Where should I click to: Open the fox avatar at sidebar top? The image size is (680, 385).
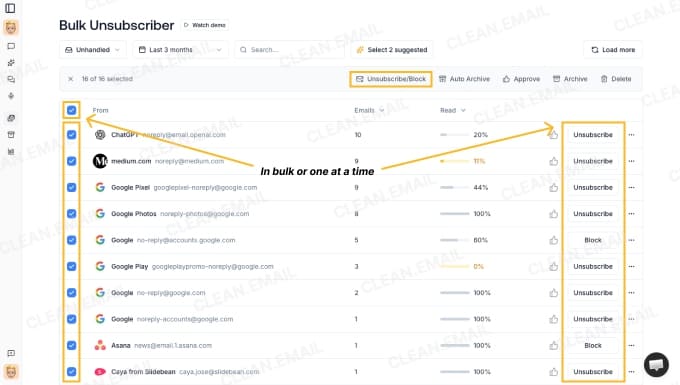(11, 28)
